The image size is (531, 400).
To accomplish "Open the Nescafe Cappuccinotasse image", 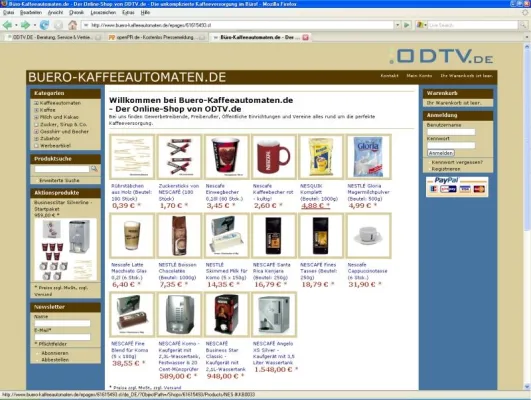I will point(368,236).
